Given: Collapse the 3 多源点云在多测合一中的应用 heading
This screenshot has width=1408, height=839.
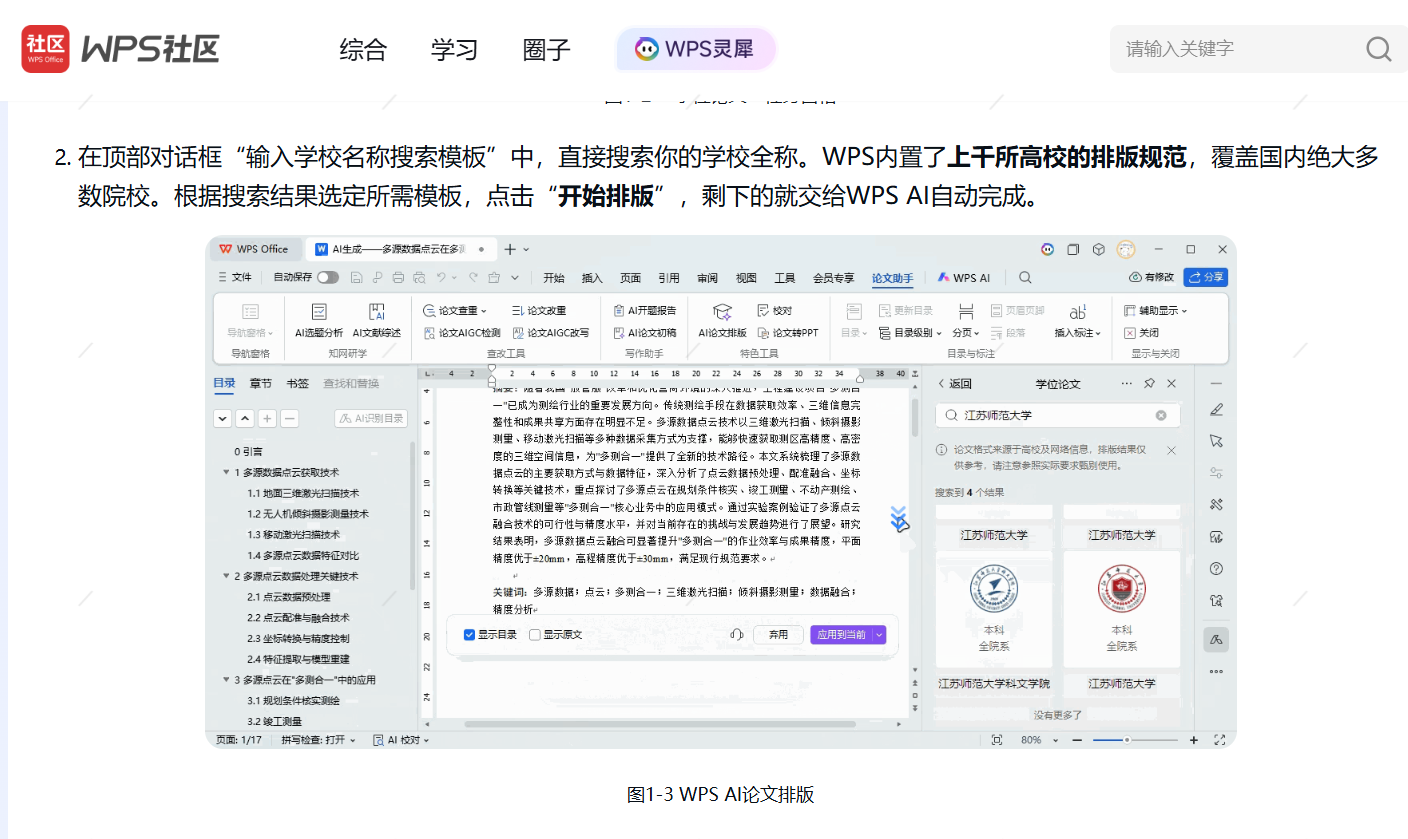Looking at the screenshot, I should click(x=227, y=680).
